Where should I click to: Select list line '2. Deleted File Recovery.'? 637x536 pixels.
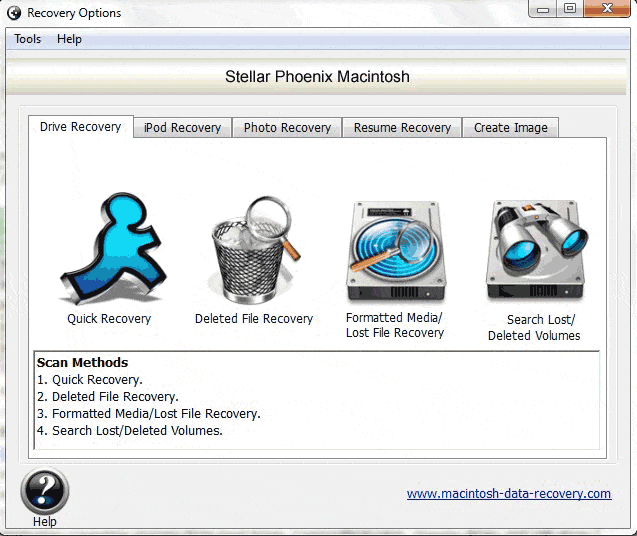(x=108, y=397)
